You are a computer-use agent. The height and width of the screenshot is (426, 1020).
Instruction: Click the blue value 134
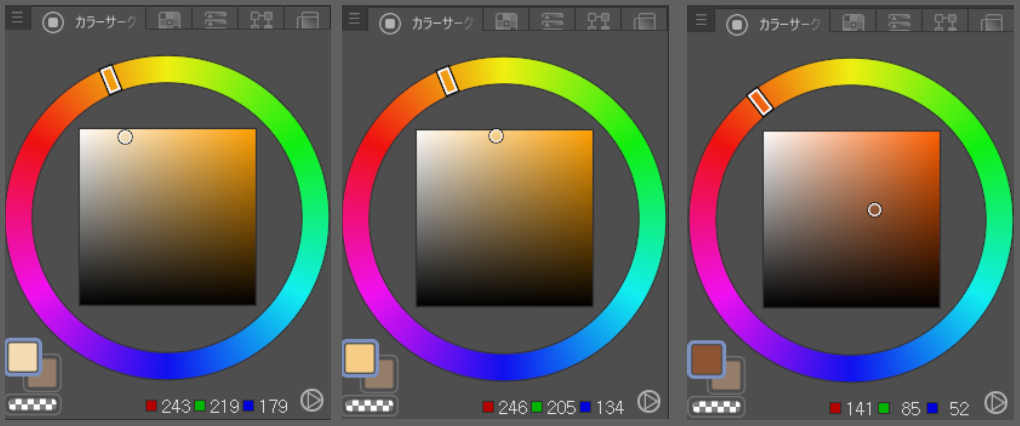[610, 408]
